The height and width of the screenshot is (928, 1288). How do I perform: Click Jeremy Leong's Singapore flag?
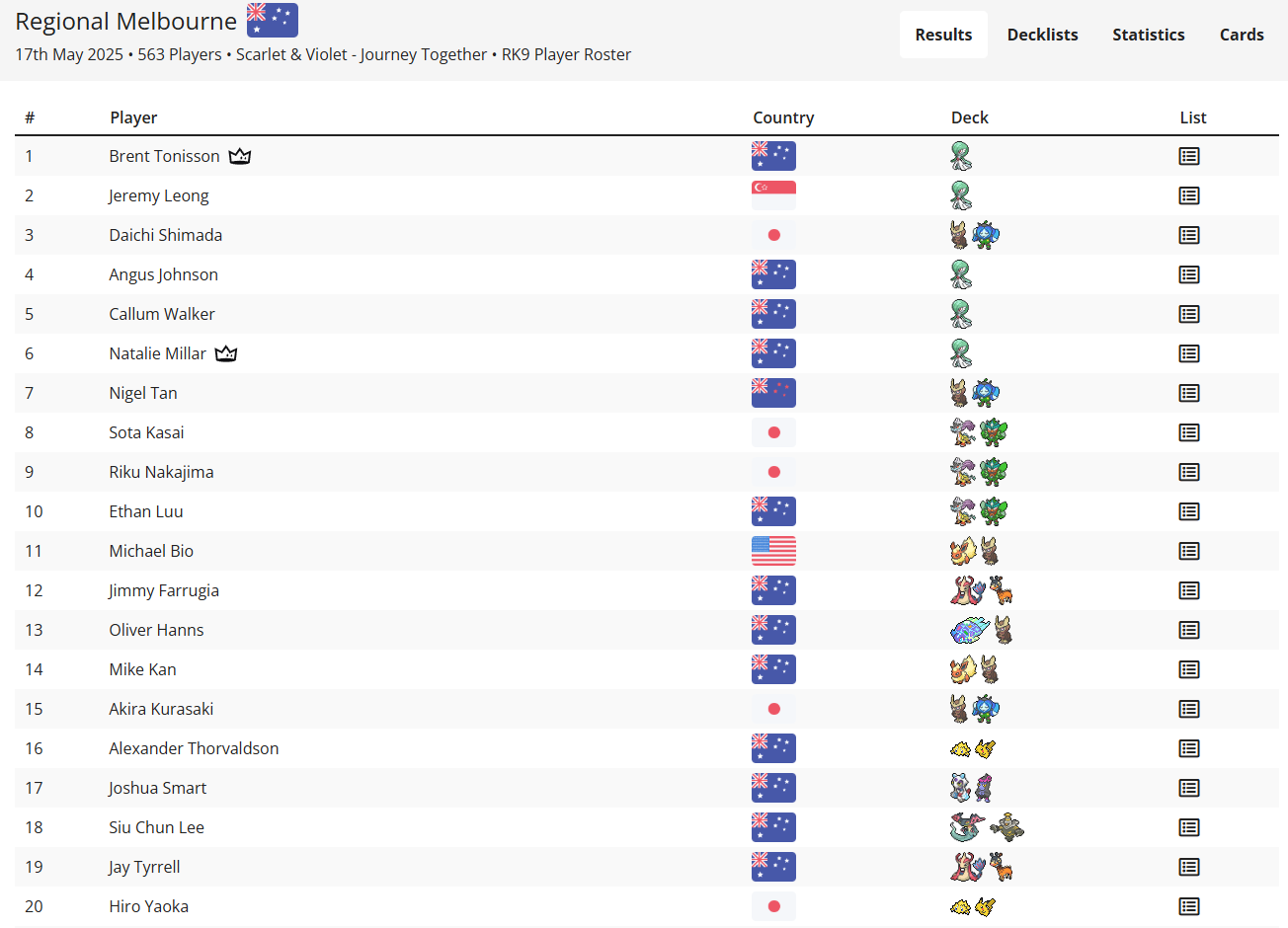[773, 195]
